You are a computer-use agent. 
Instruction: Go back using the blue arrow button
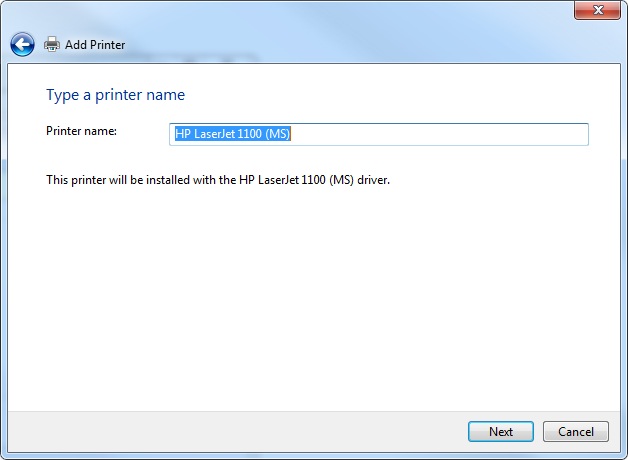[x=22, y=44]
